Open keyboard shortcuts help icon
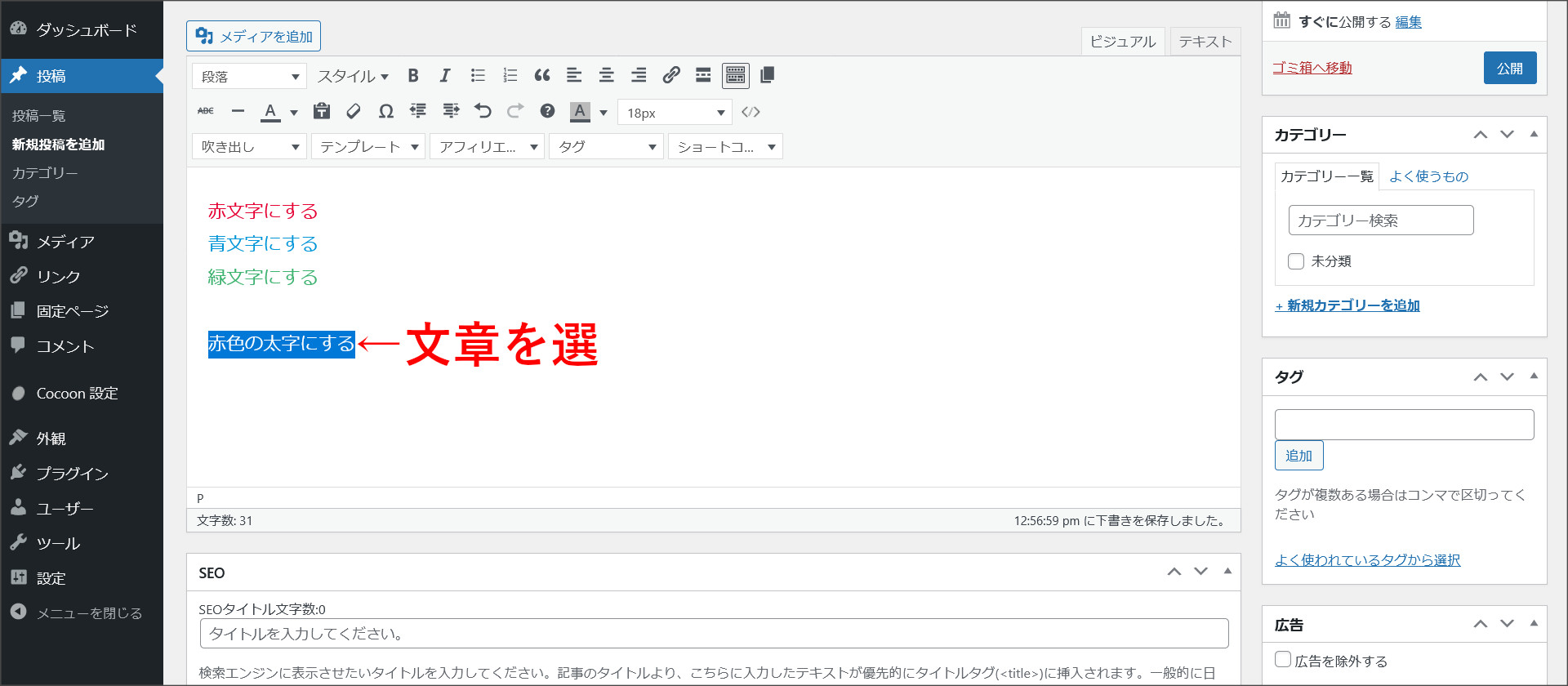 click(547, 112)
